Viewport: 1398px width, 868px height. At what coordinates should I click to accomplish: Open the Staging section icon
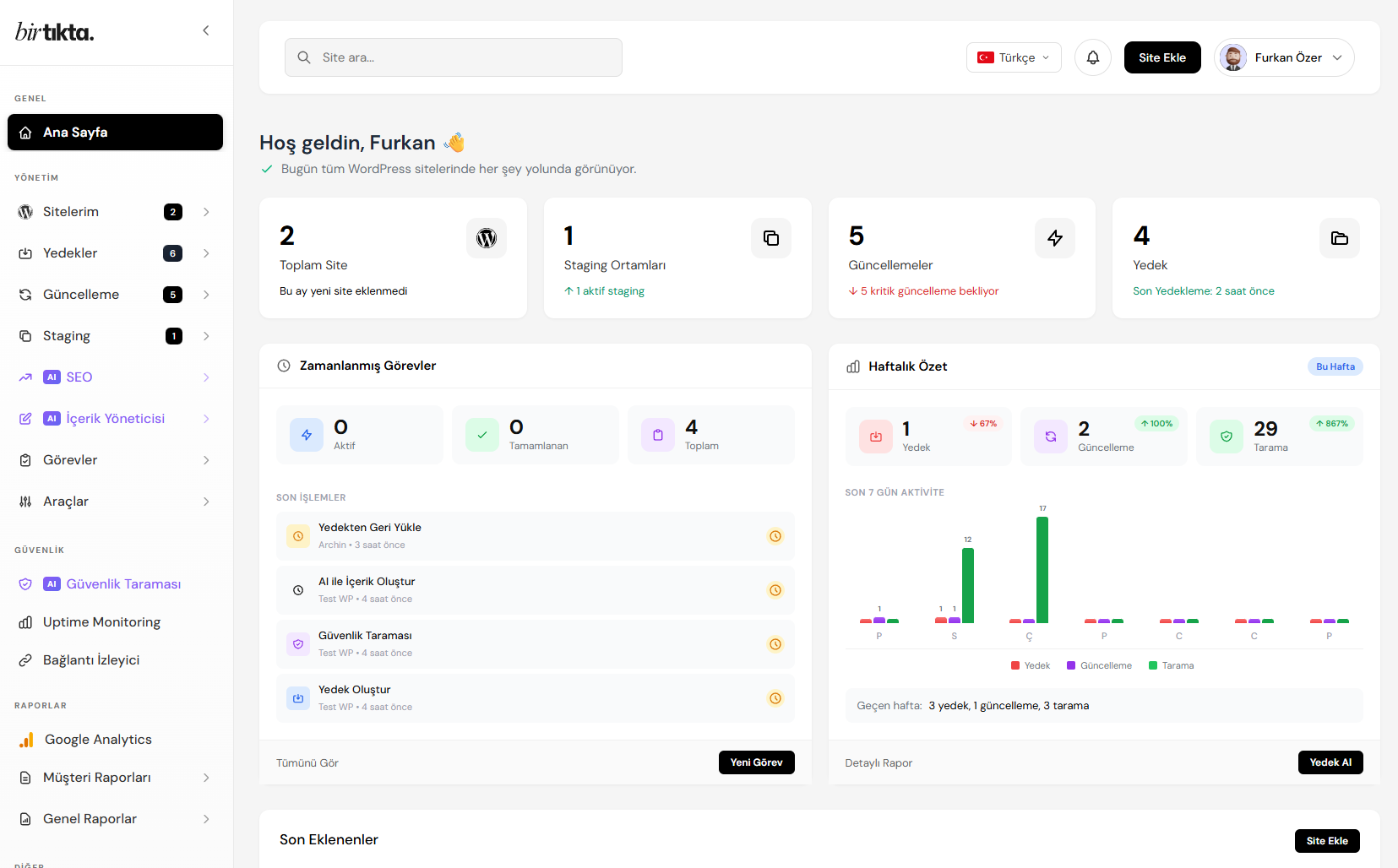tap(25, 335)
